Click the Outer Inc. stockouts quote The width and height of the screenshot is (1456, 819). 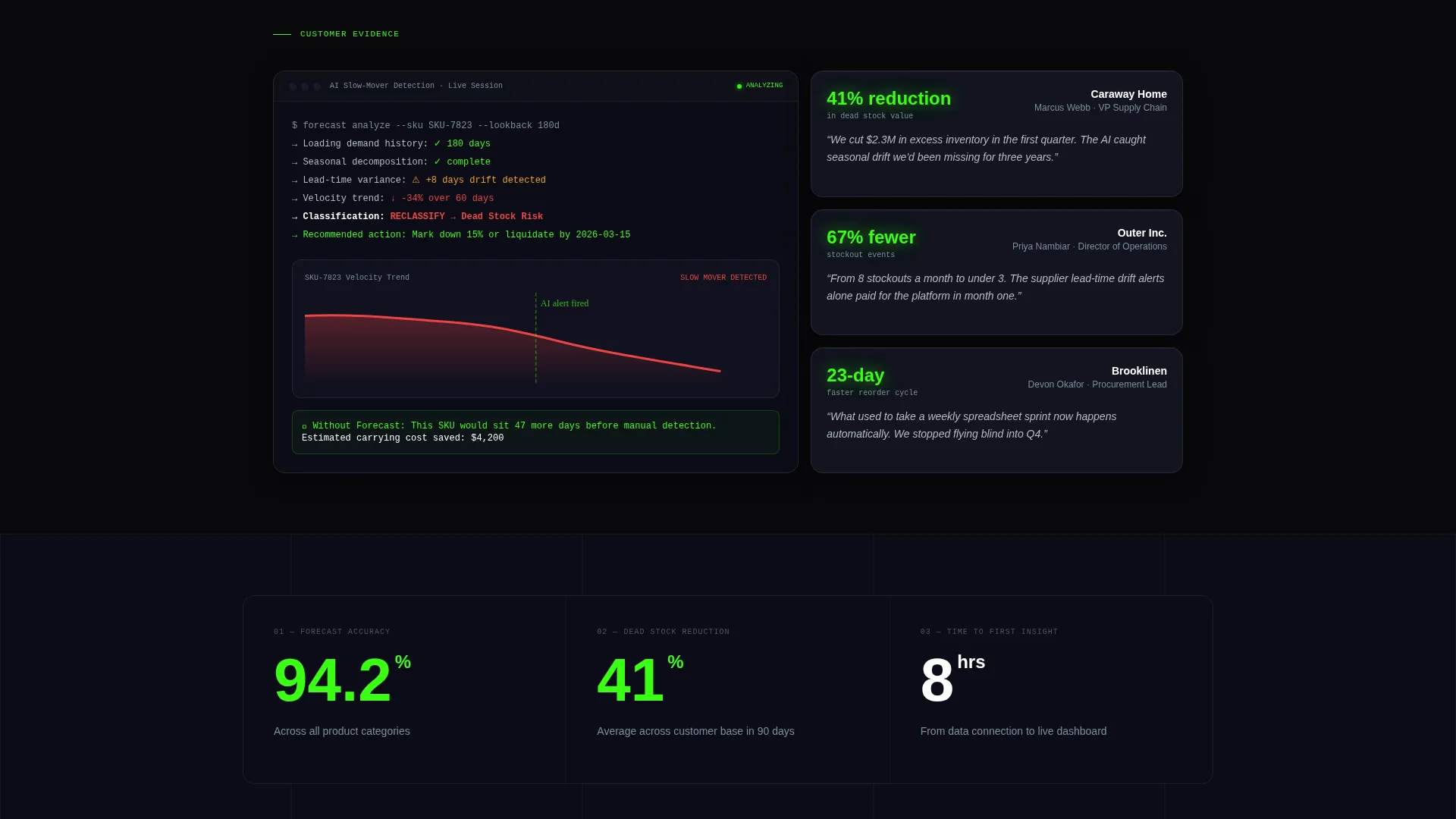tap(996, 287)
